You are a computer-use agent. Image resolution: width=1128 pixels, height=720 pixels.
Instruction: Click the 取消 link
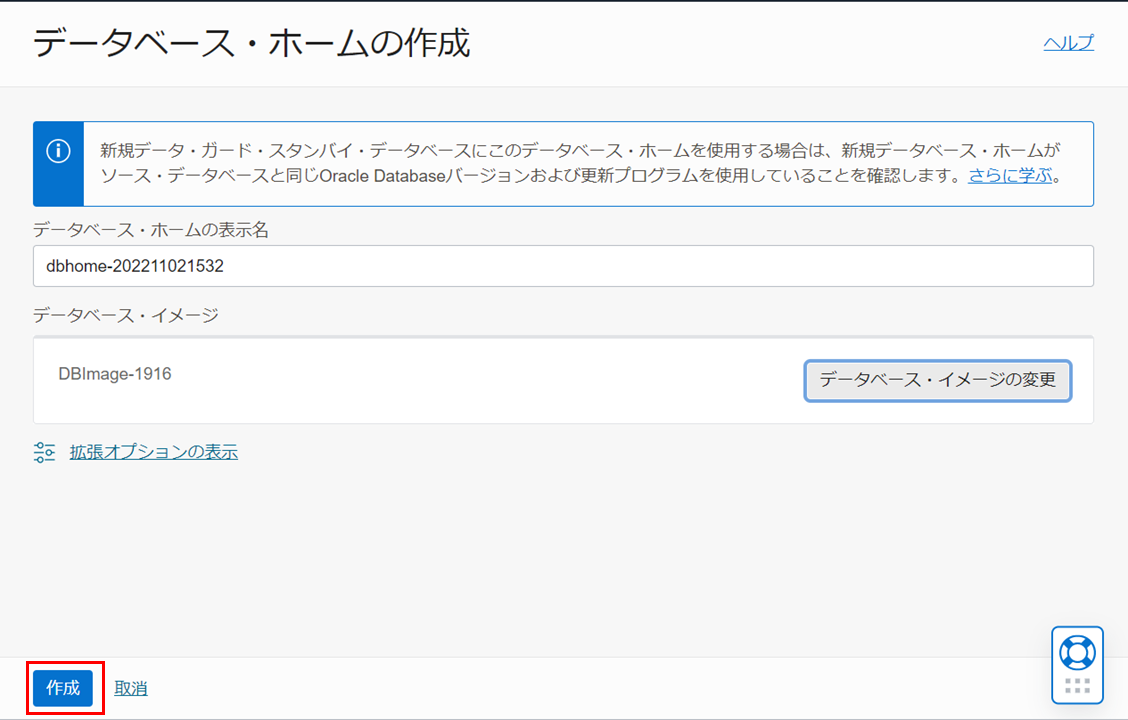(131, 688)
